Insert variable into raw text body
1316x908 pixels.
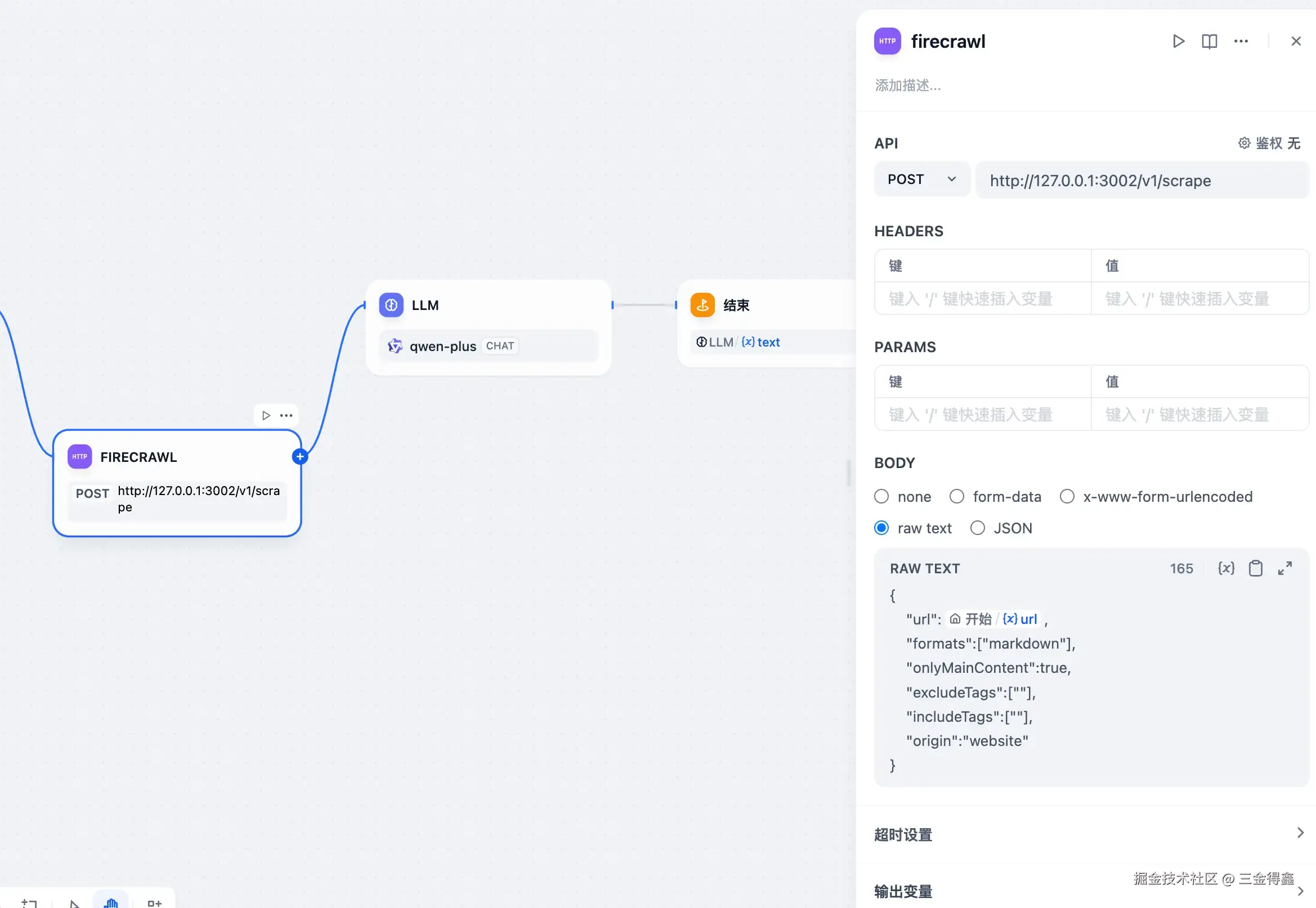(1225, 568)
